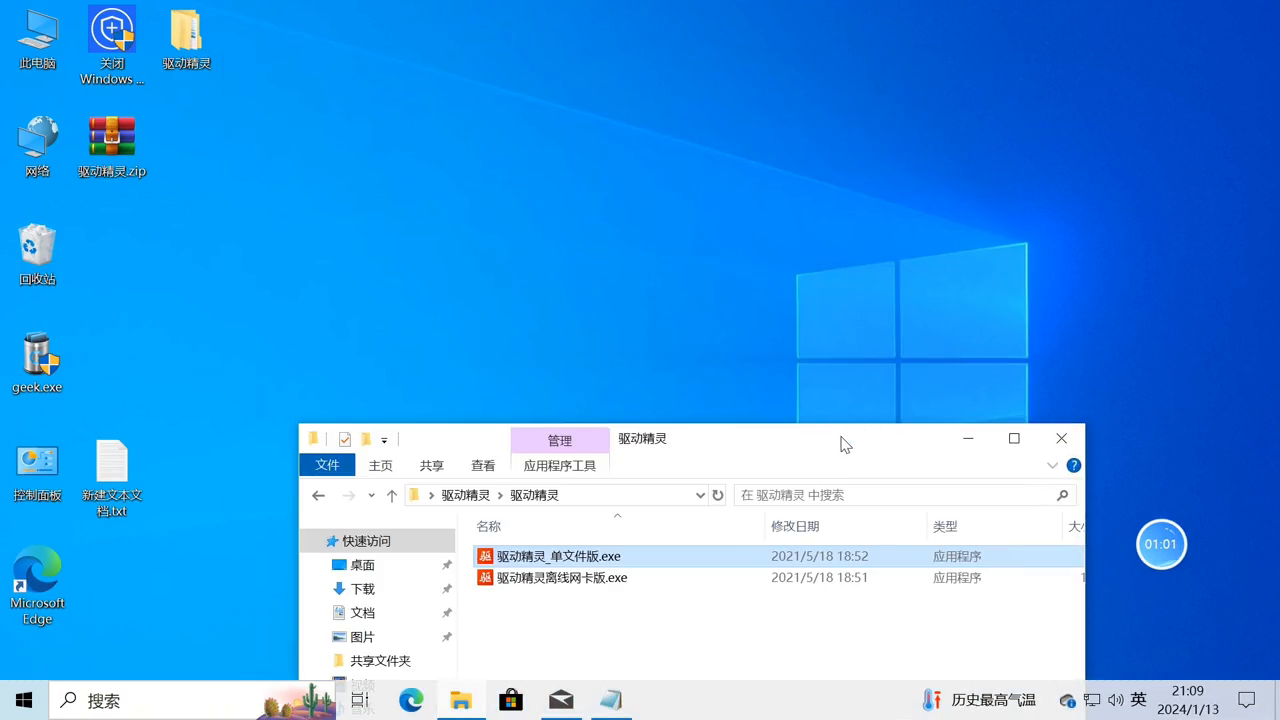Open Explorer help question mark icon

[1074, 465]
